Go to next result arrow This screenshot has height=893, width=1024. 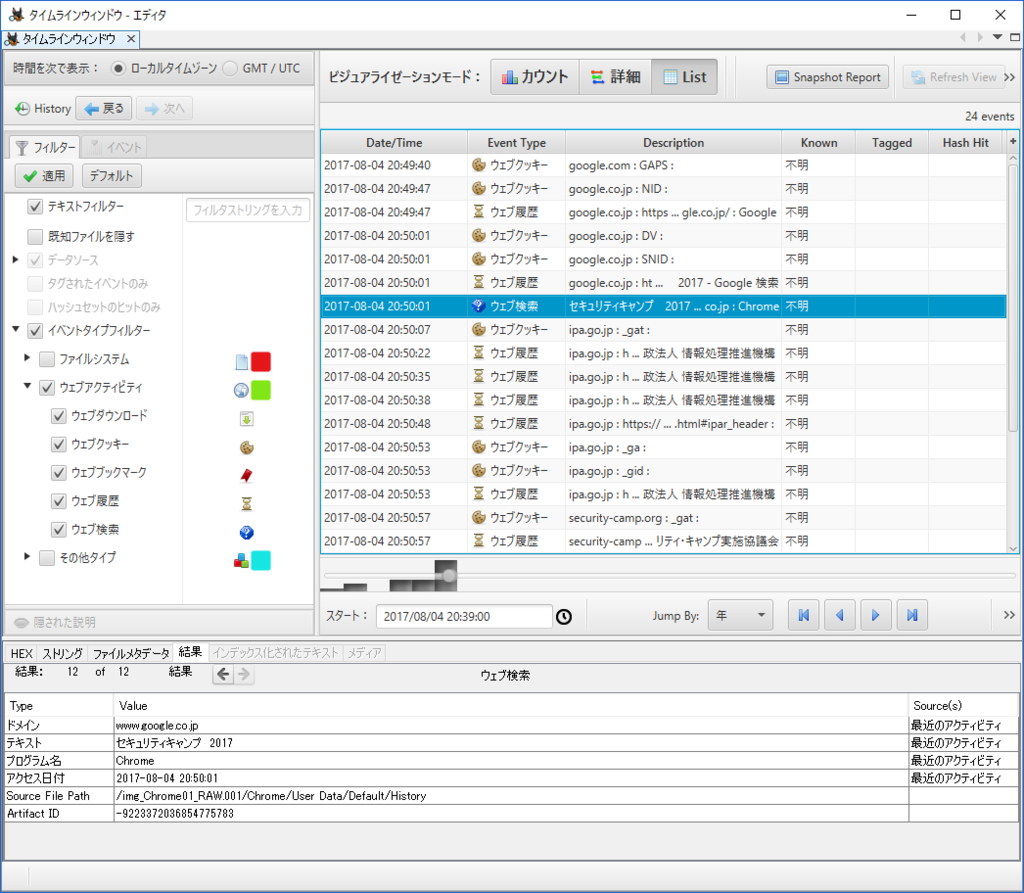click(244, 674)
